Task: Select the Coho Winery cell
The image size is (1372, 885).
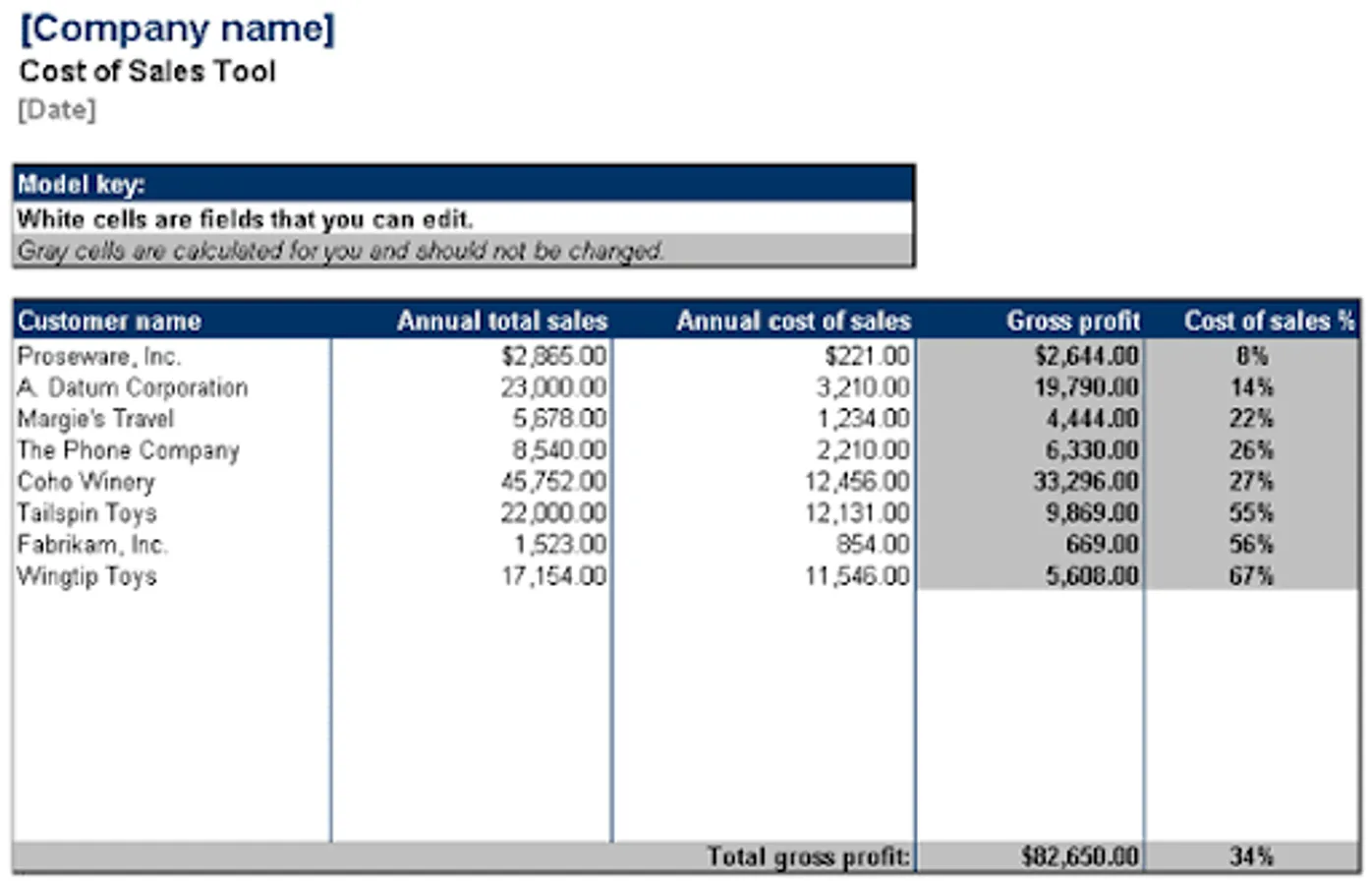Action: 172,482
